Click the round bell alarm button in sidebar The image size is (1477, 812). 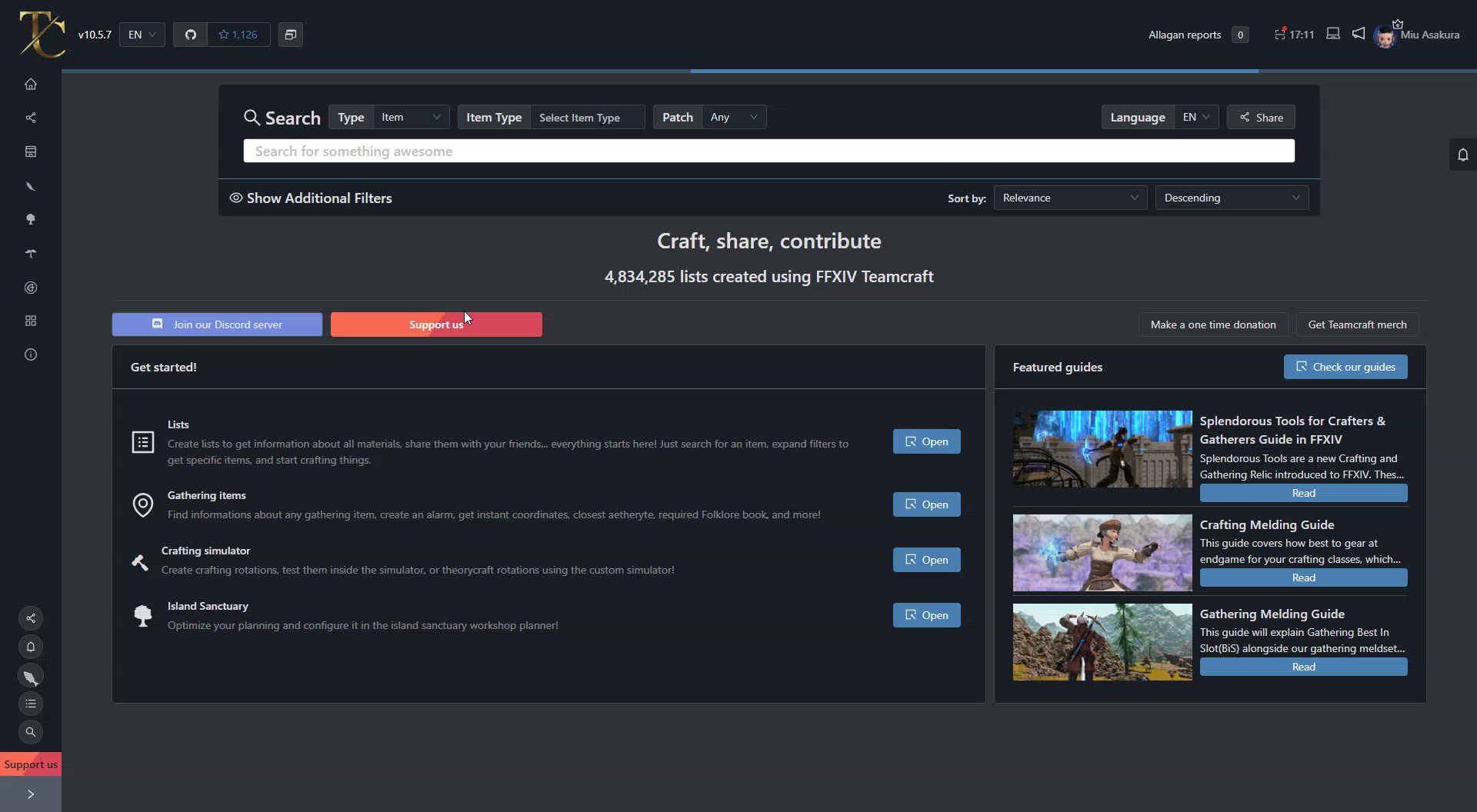tap(31, 647)
